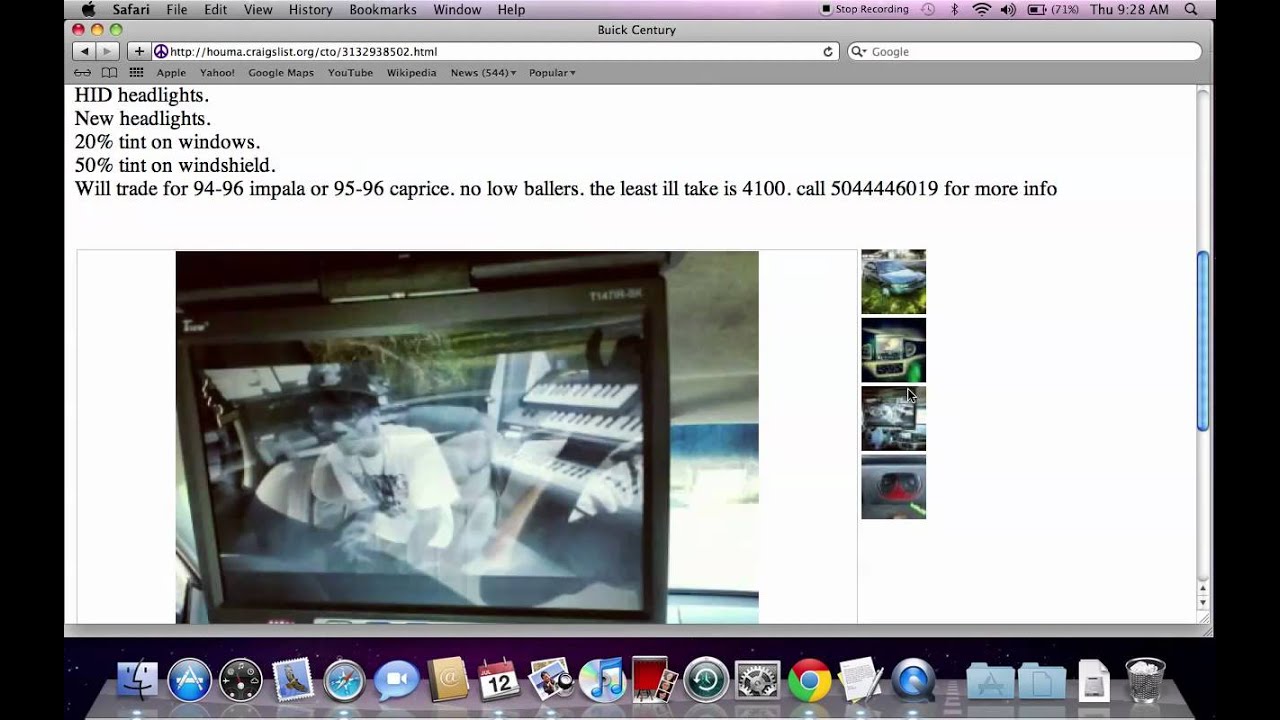Select the red light thumbnail

(x=894, y=487)
